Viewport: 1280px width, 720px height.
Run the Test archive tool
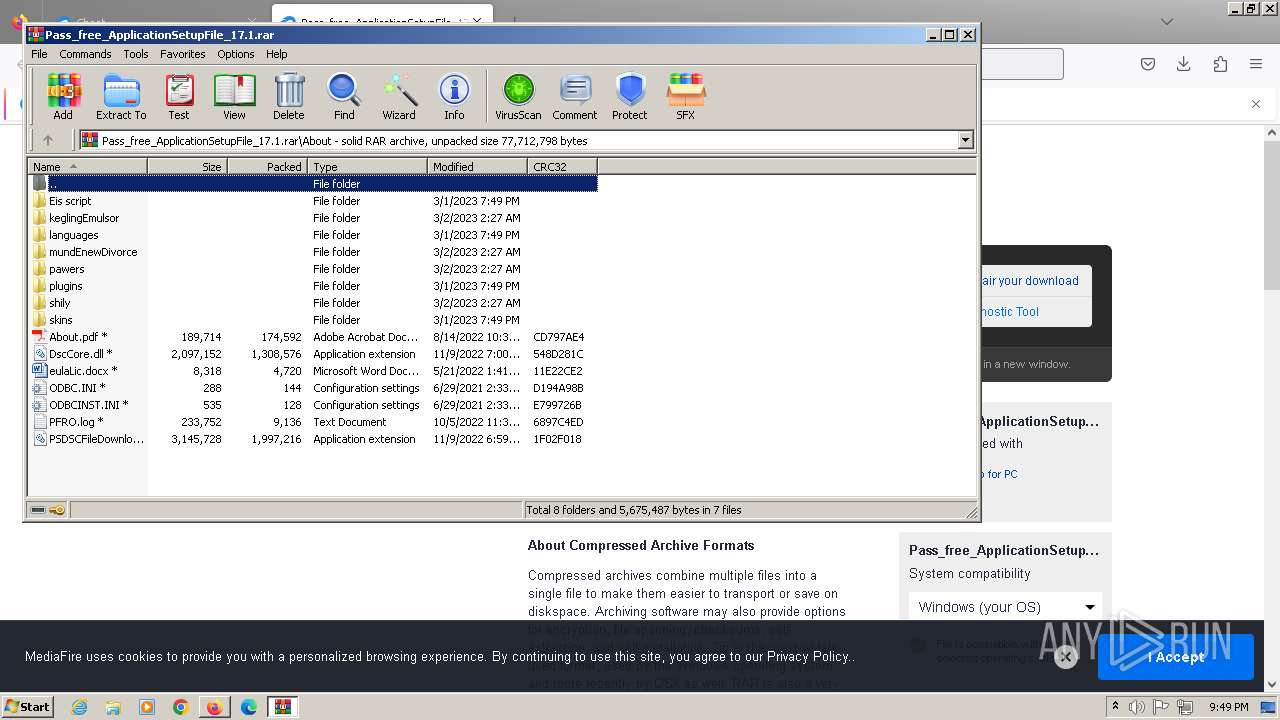tap(179, 97)
